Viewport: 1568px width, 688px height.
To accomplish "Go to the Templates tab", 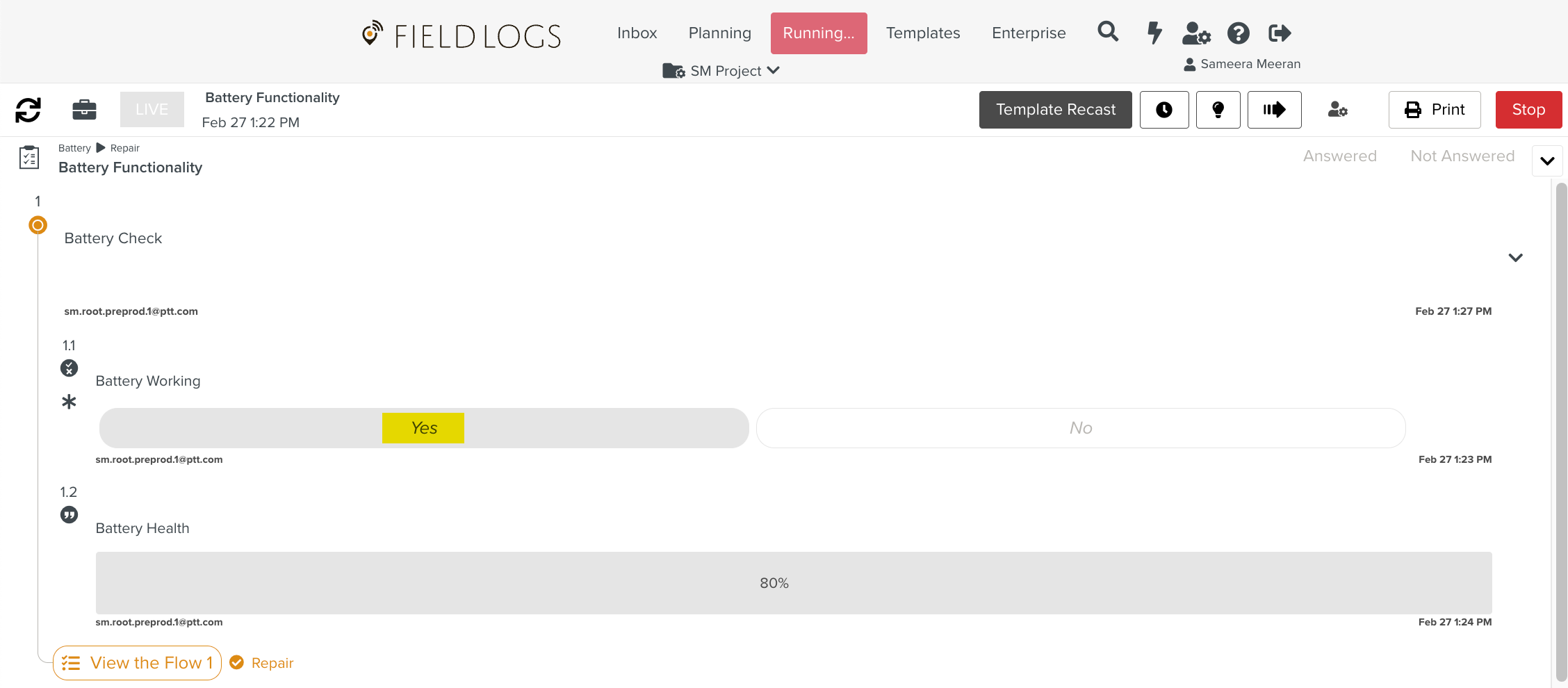I will pos(923,33).
